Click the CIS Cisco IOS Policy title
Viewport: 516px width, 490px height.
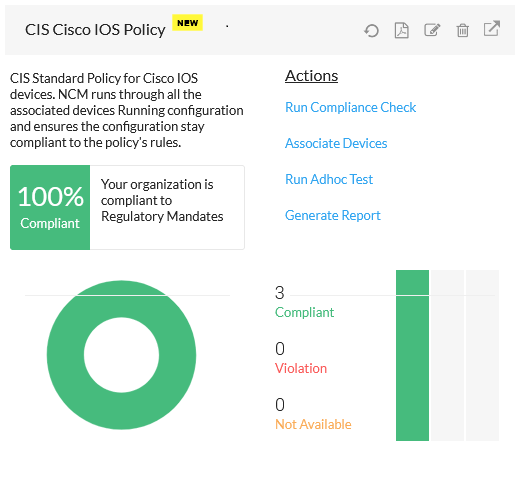pyautogui.click(x=95, y=30)
